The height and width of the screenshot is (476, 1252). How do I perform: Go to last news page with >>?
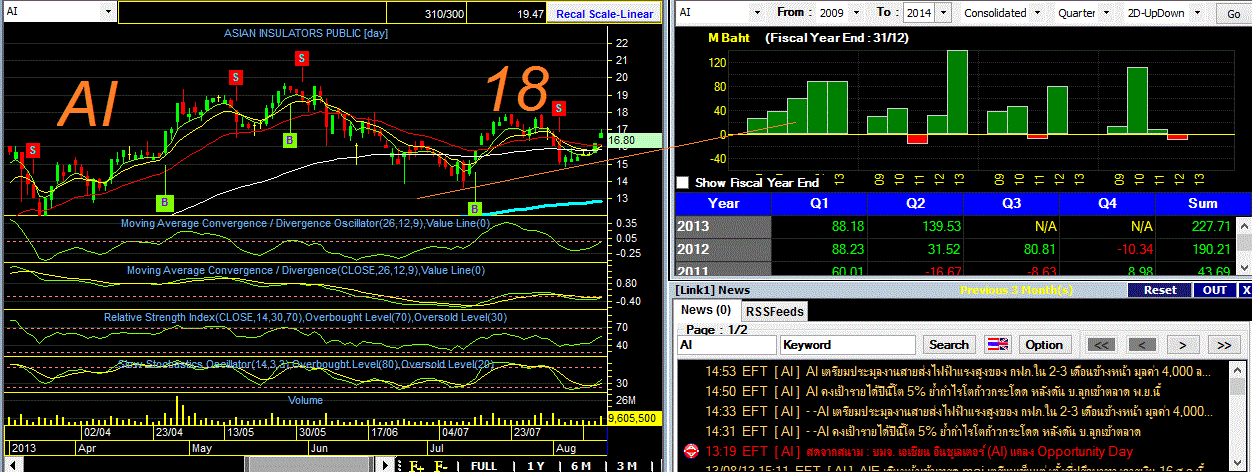coord(1224,344)
